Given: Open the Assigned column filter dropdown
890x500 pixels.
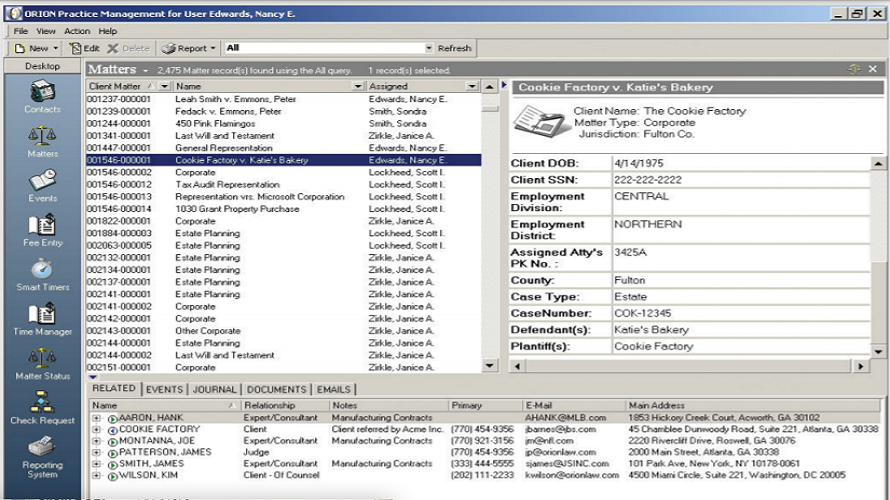Looking at the screenshot, I should pyautogui.click(x=472, y=86).
